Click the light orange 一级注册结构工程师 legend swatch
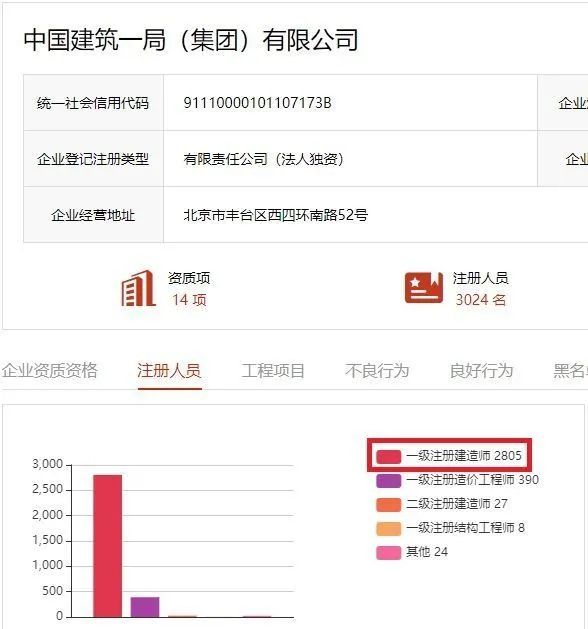The height and width of the screenshot is (629, 588). coord(389,528)
